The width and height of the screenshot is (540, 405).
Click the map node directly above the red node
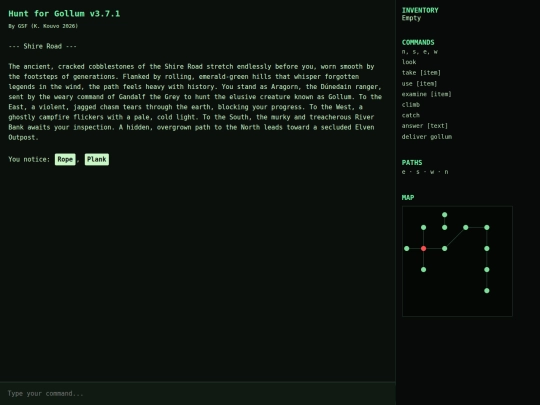(x=424, y=227)
